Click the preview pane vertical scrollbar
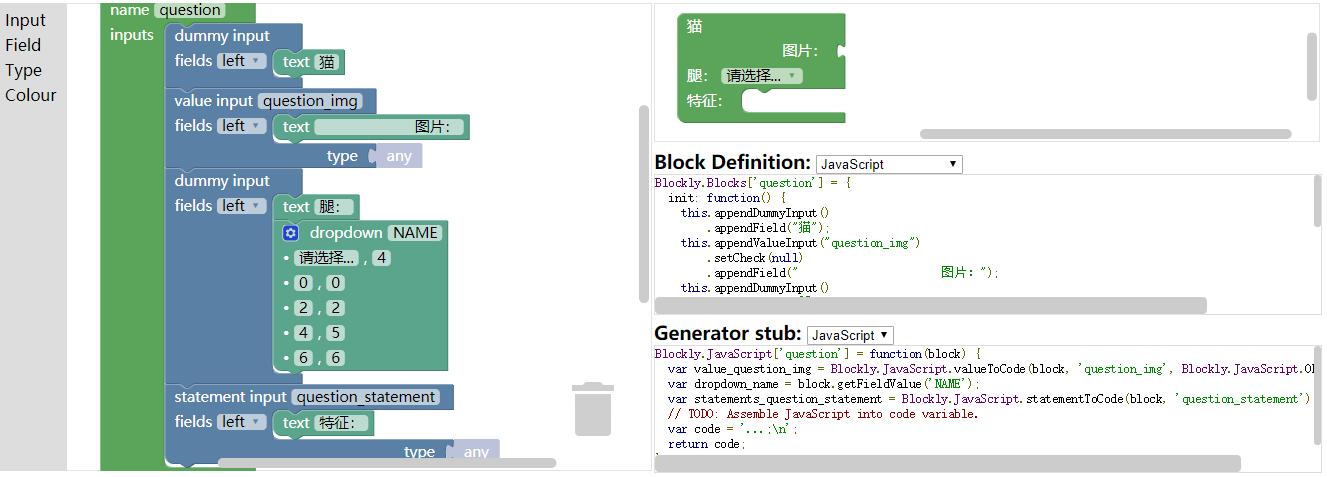This screenshot has width=1327, height=477. [x=1312, y=67]
